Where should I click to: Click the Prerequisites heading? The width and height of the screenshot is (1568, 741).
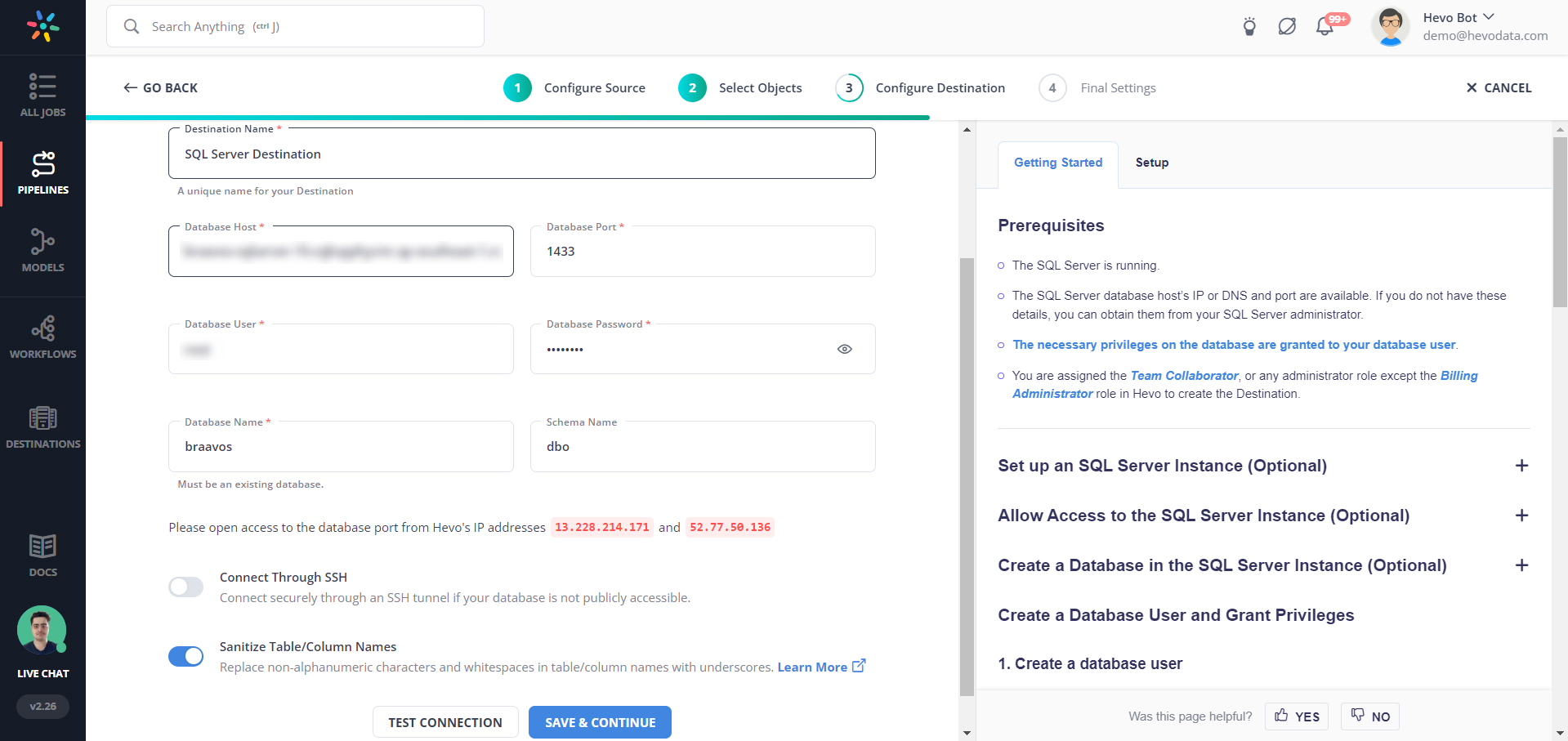[1051, 225]
